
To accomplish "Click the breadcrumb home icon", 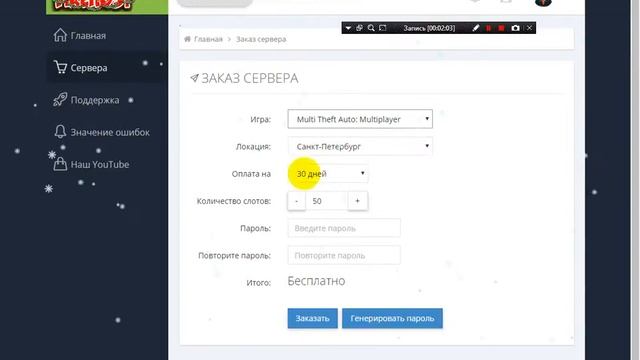I will [187, 39].
